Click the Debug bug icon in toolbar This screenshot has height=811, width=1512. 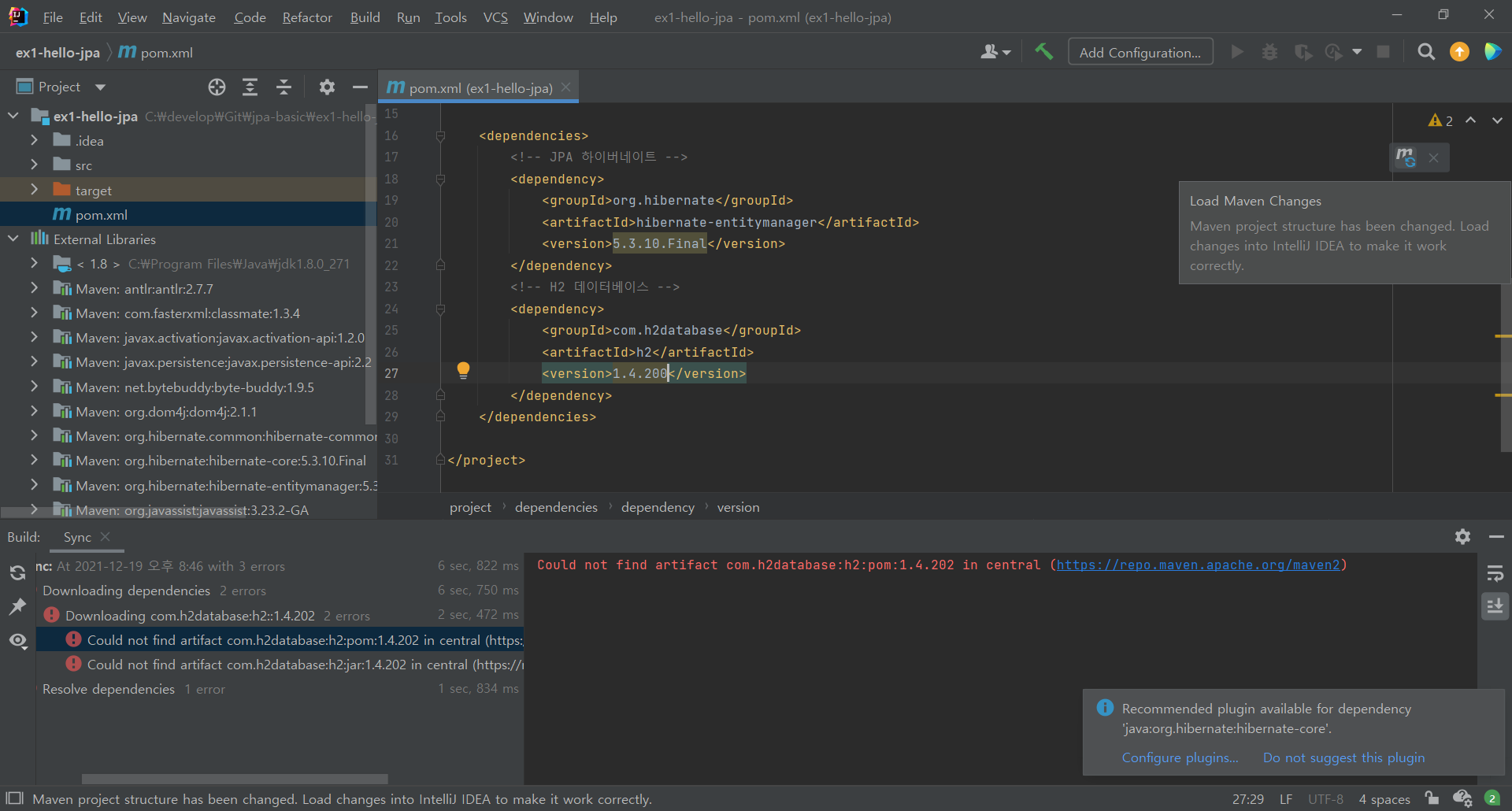point(1269,52)
